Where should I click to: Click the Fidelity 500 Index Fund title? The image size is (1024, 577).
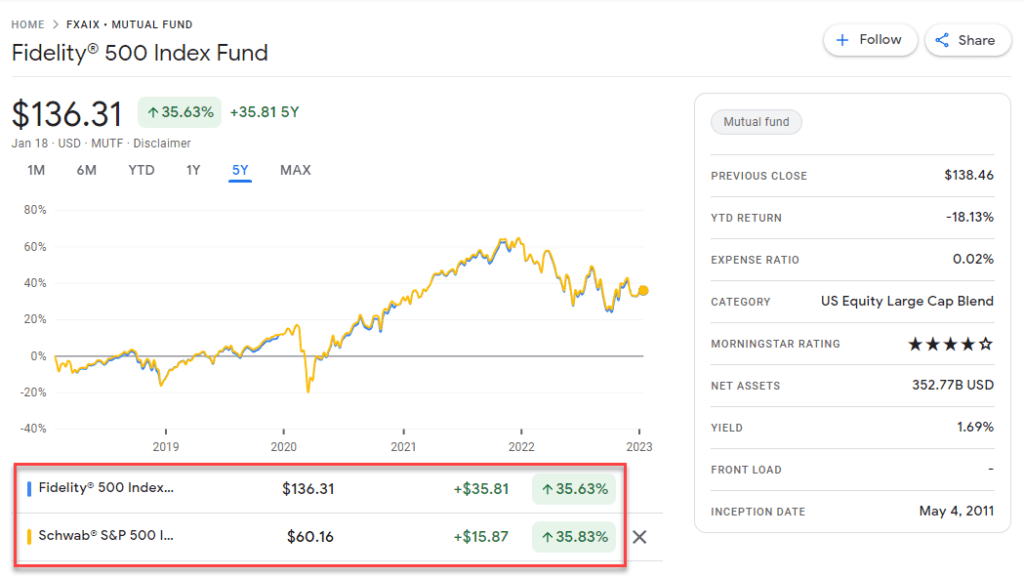[x=140, y=53]
